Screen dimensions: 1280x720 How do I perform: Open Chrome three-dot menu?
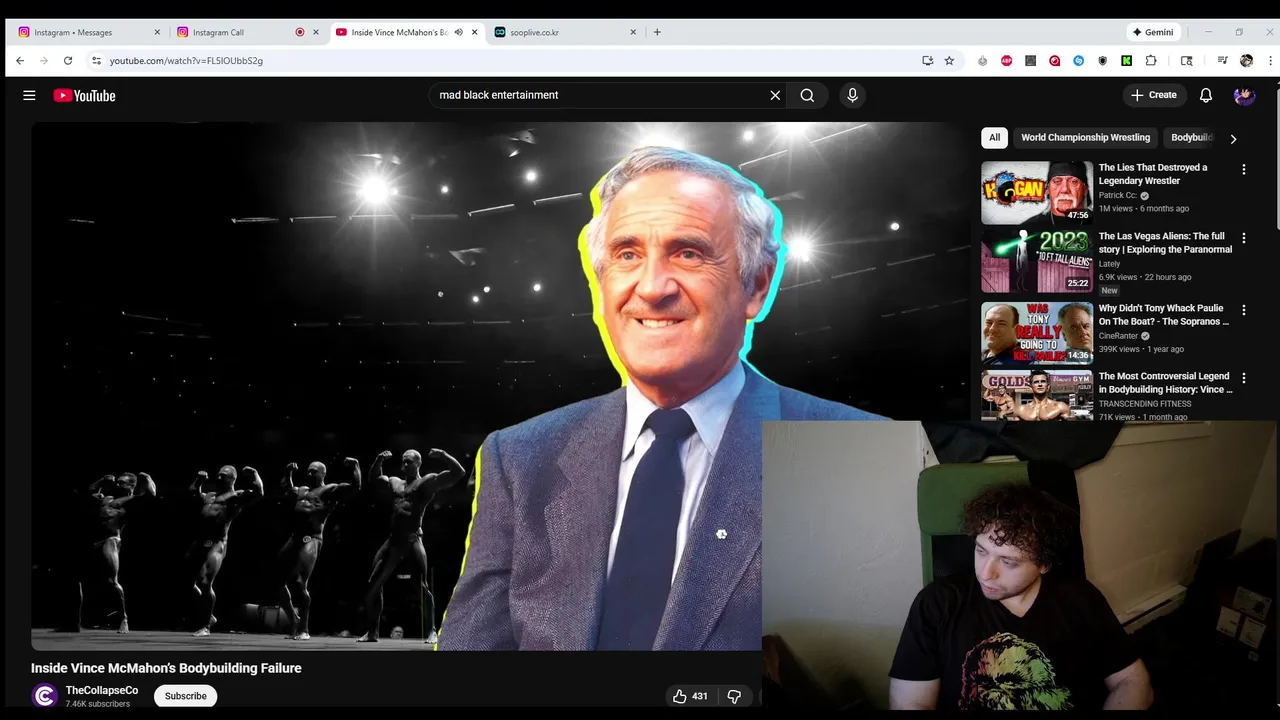point(1270,60)
